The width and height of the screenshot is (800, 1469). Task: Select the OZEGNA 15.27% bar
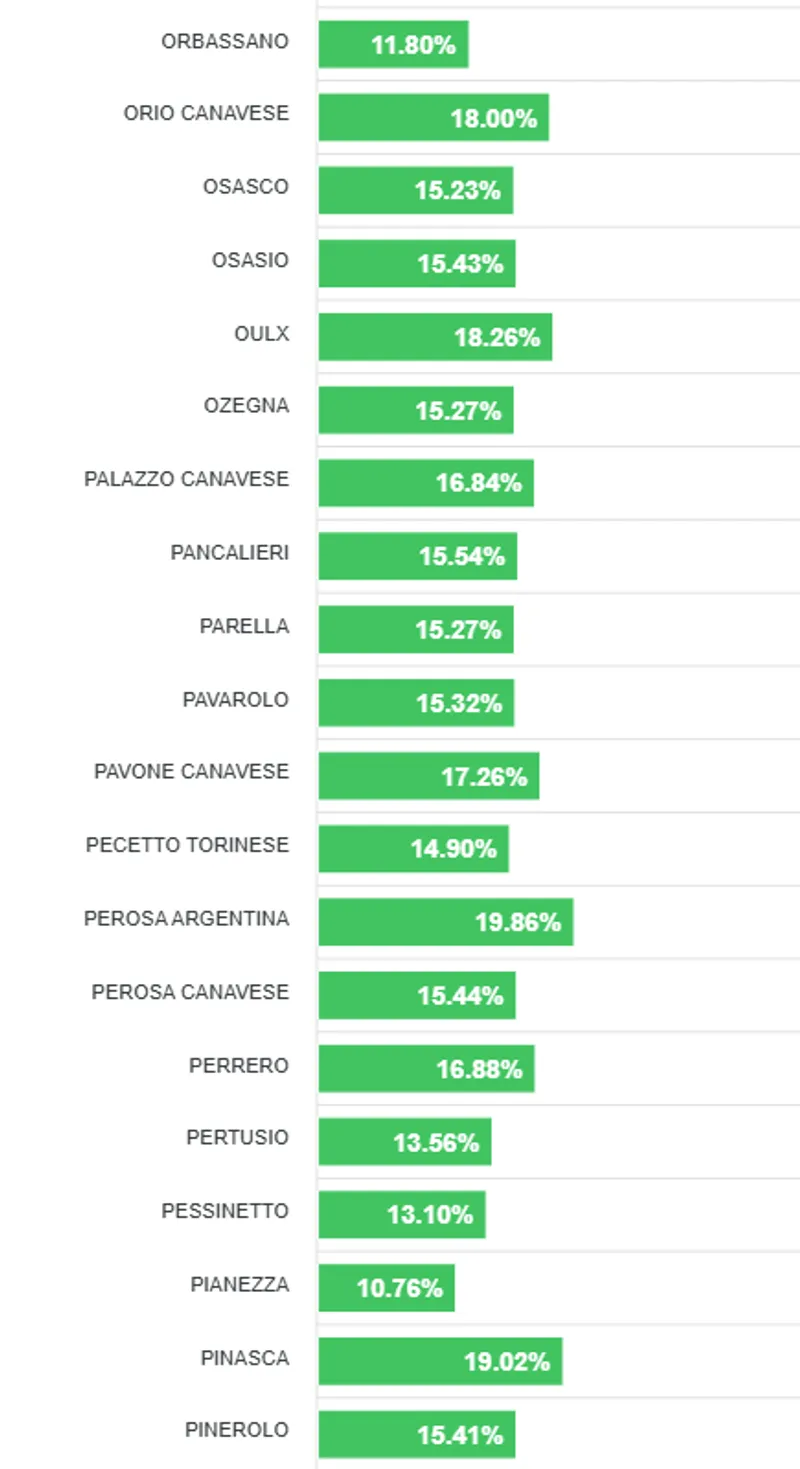(x=415, y=410)
